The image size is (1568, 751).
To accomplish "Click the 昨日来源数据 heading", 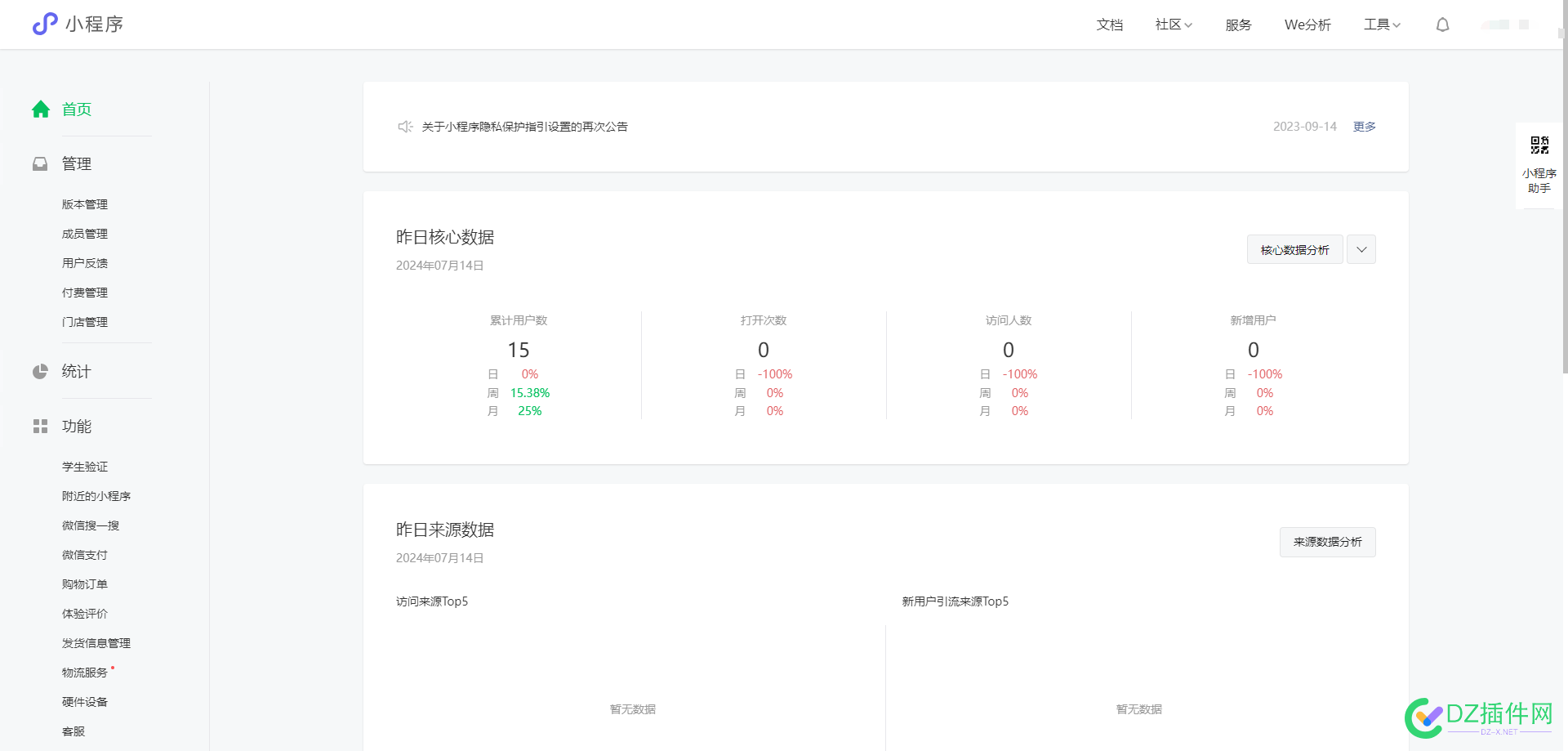I will (445, 530).
